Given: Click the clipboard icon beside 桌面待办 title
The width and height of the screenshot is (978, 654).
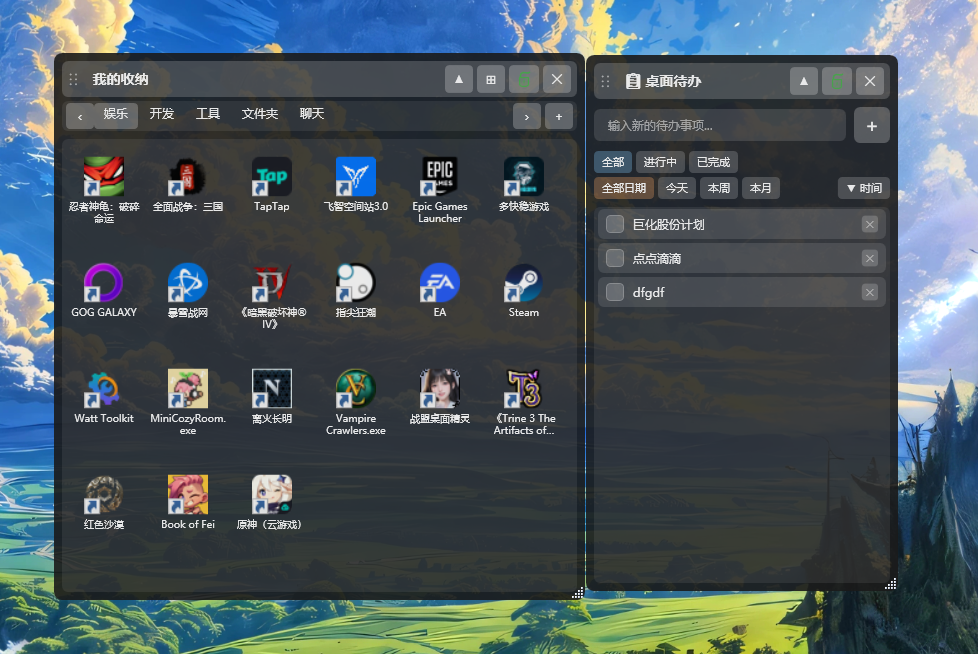Looking at the screenshot, I should click(632, 81).
